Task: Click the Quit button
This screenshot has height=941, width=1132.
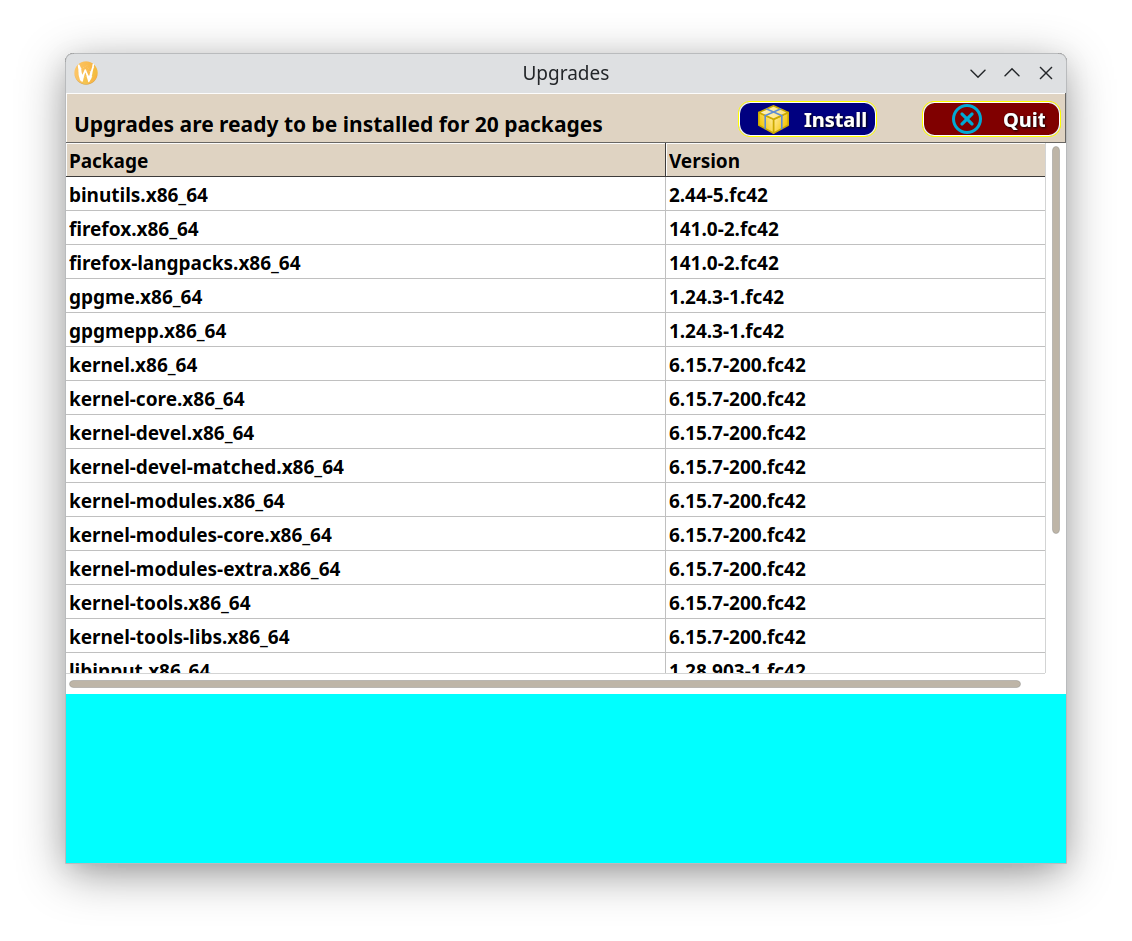Action: click(x=990, y=119)
